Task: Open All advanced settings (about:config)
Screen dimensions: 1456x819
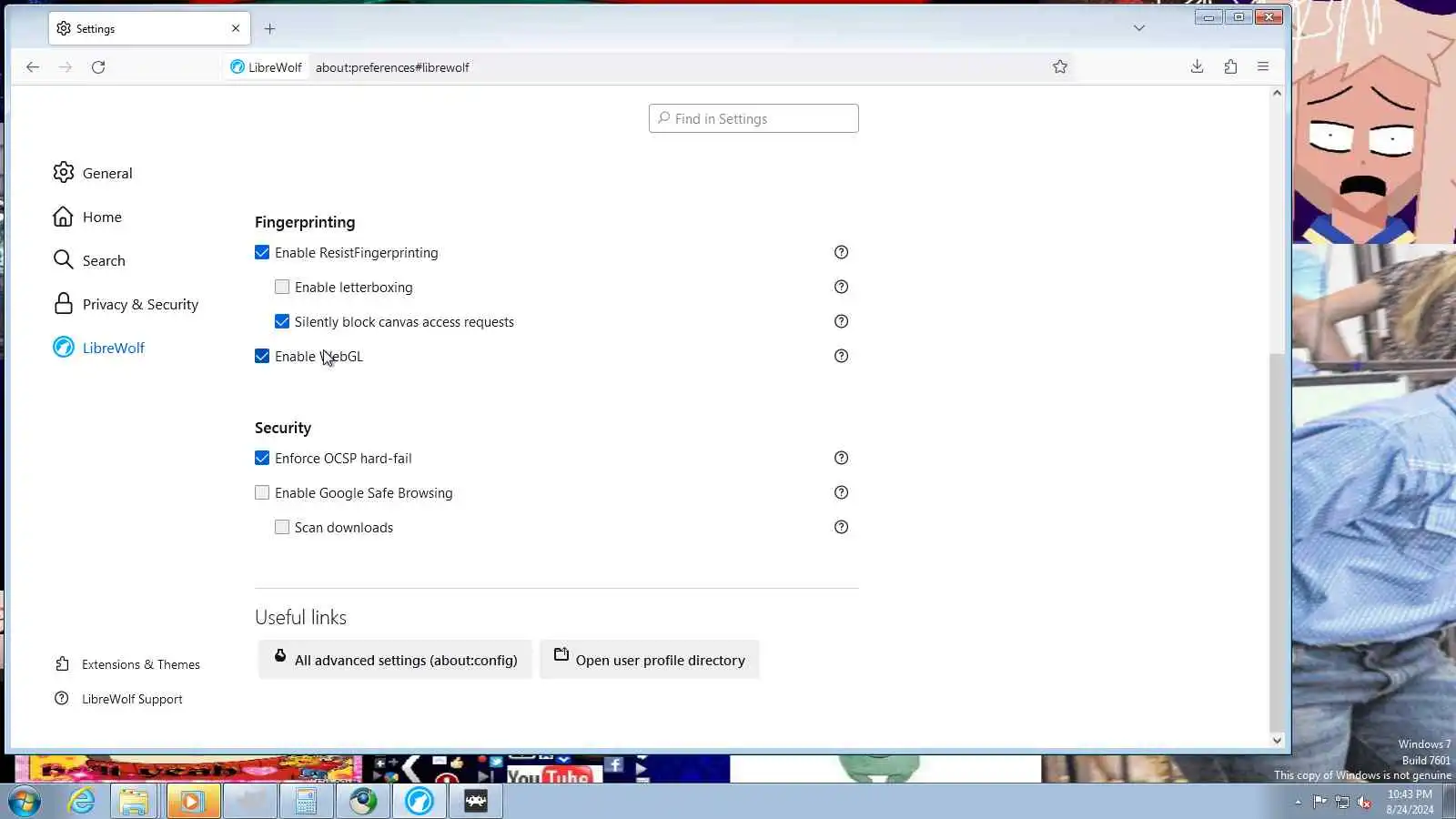Action: [x=395, y=660]
